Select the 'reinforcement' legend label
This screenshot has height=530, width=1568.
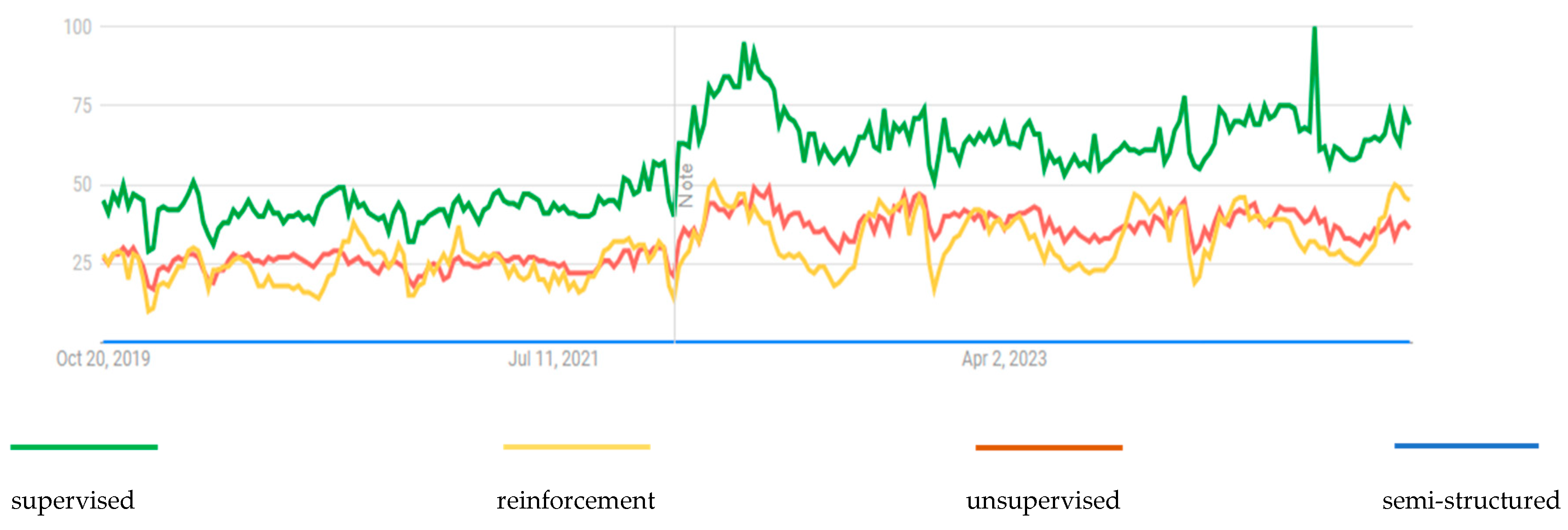point(576,500)
